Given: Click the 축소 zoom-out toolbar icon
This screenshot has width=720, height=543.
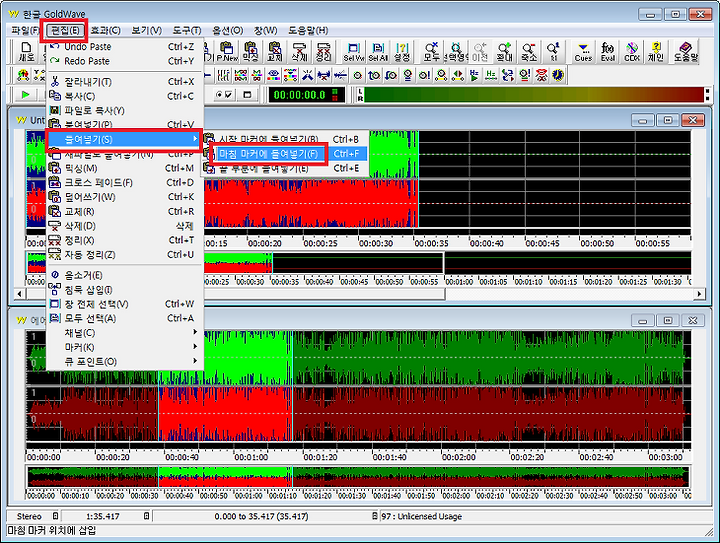Looking at the screenshot, I should 529,51.
